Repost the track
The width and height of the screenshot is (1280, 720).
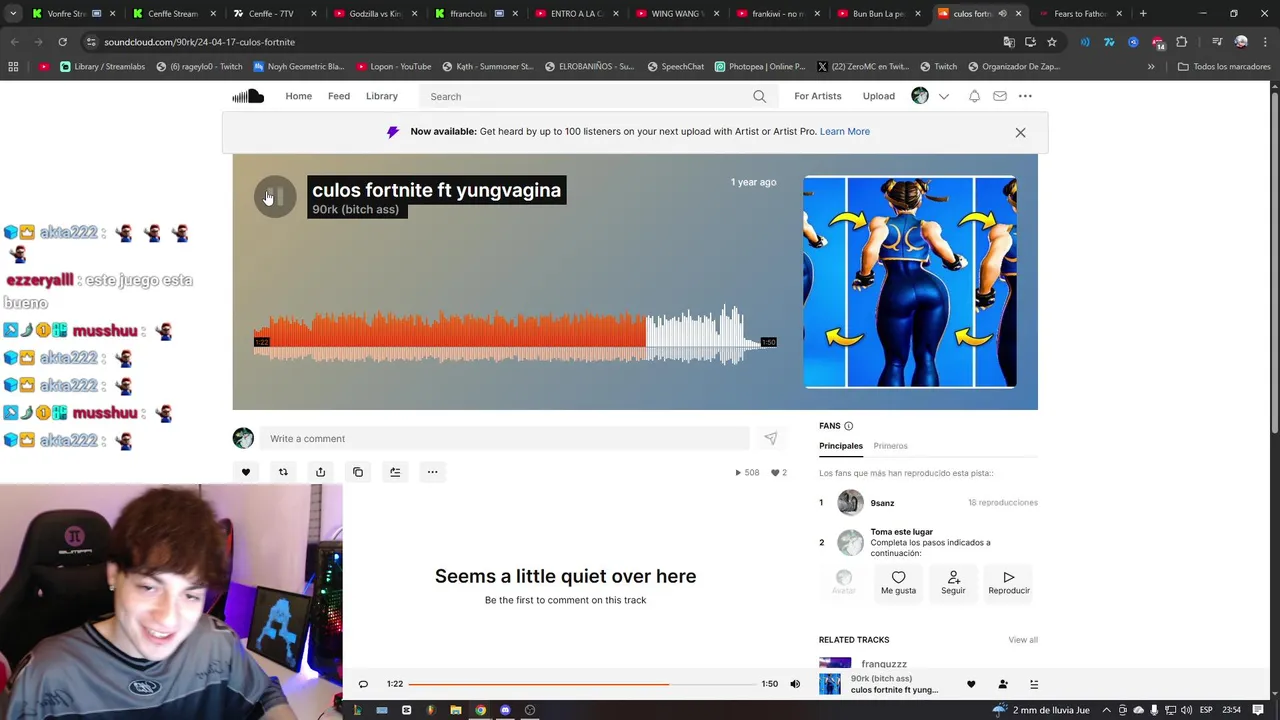coord(283,472)
